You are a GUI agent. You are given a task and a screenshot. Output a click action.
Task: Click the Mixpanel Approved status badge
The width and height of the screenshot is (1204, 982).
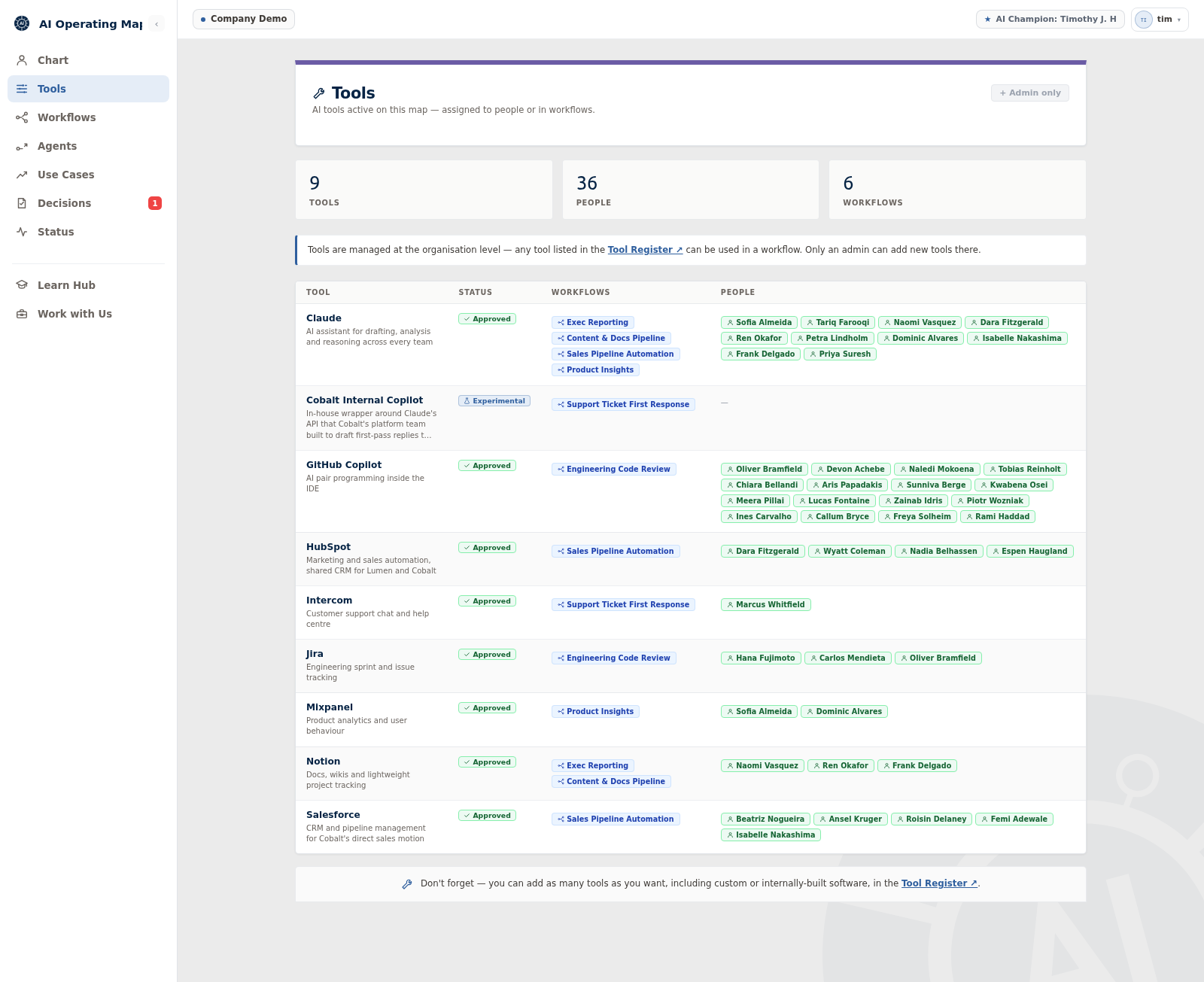coord(487,708)
